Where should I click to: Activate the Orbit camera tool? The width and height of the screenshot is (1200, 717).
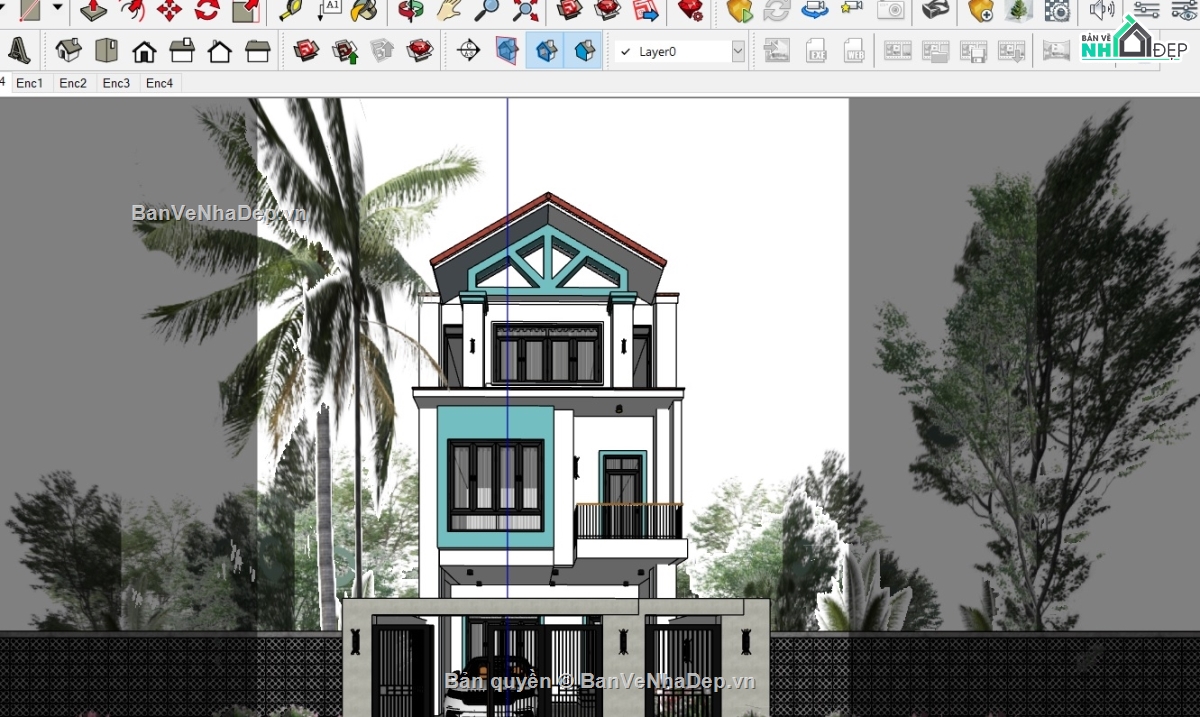coord(411,11)
